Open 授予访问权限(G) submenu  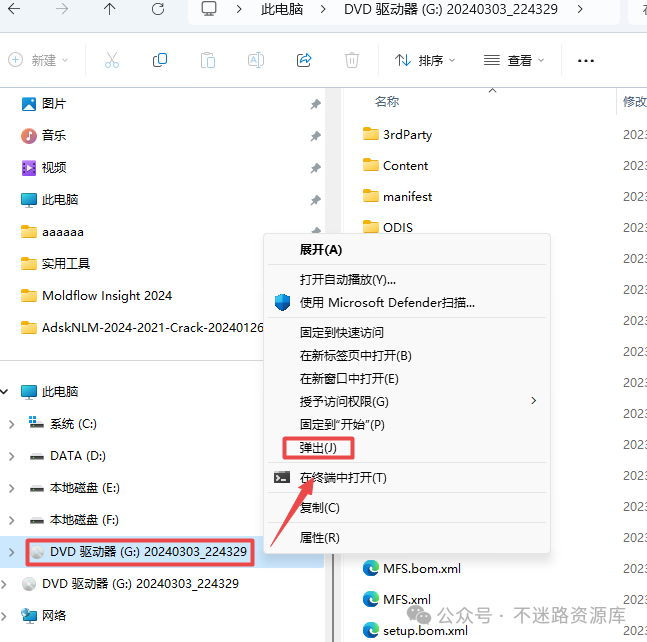coord(406,401)
